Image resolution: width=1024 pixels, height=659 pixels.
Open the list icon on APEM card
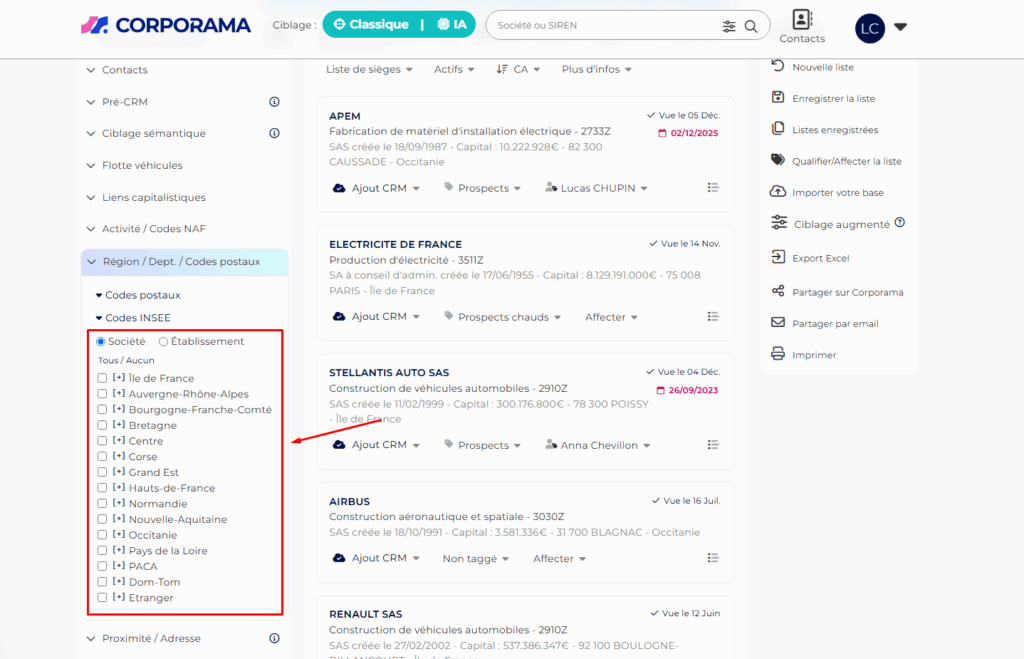coord(713,188)
